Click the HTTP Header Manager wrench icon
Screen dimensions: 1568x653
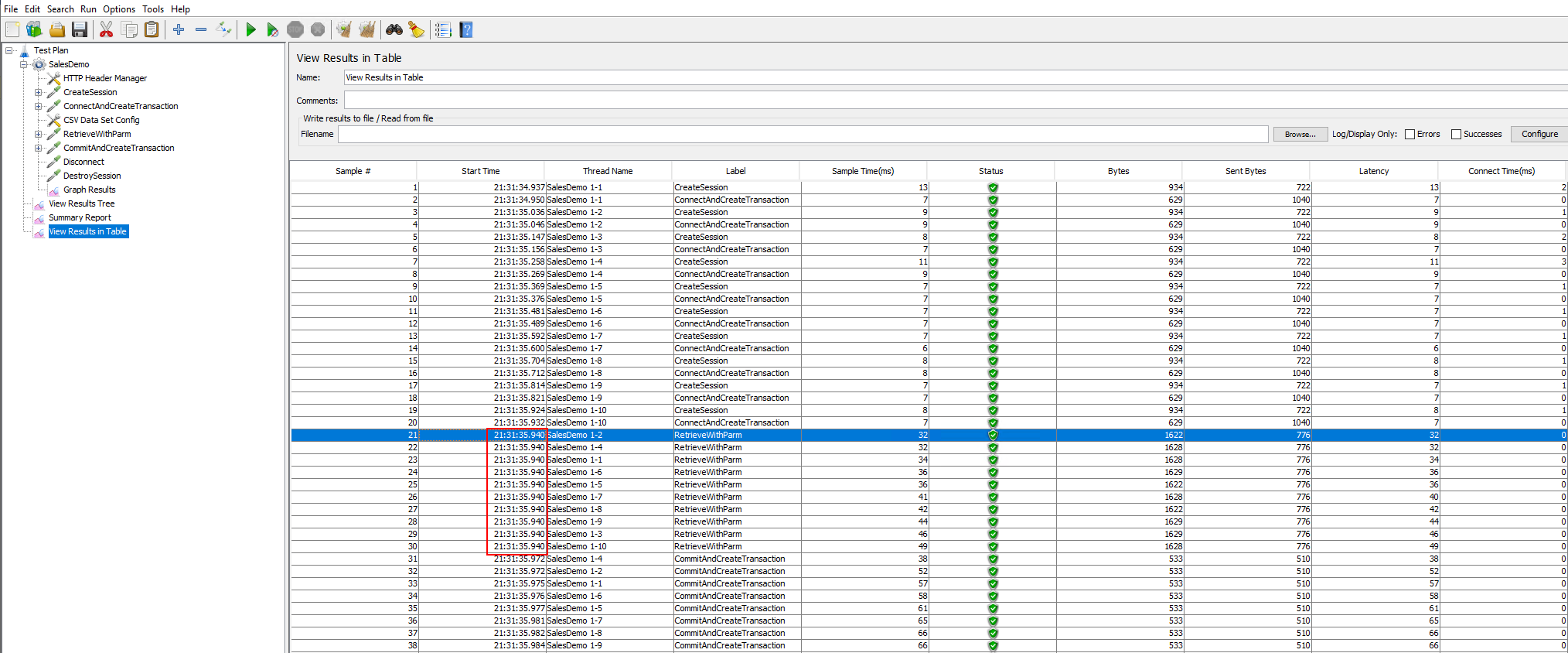54,78
